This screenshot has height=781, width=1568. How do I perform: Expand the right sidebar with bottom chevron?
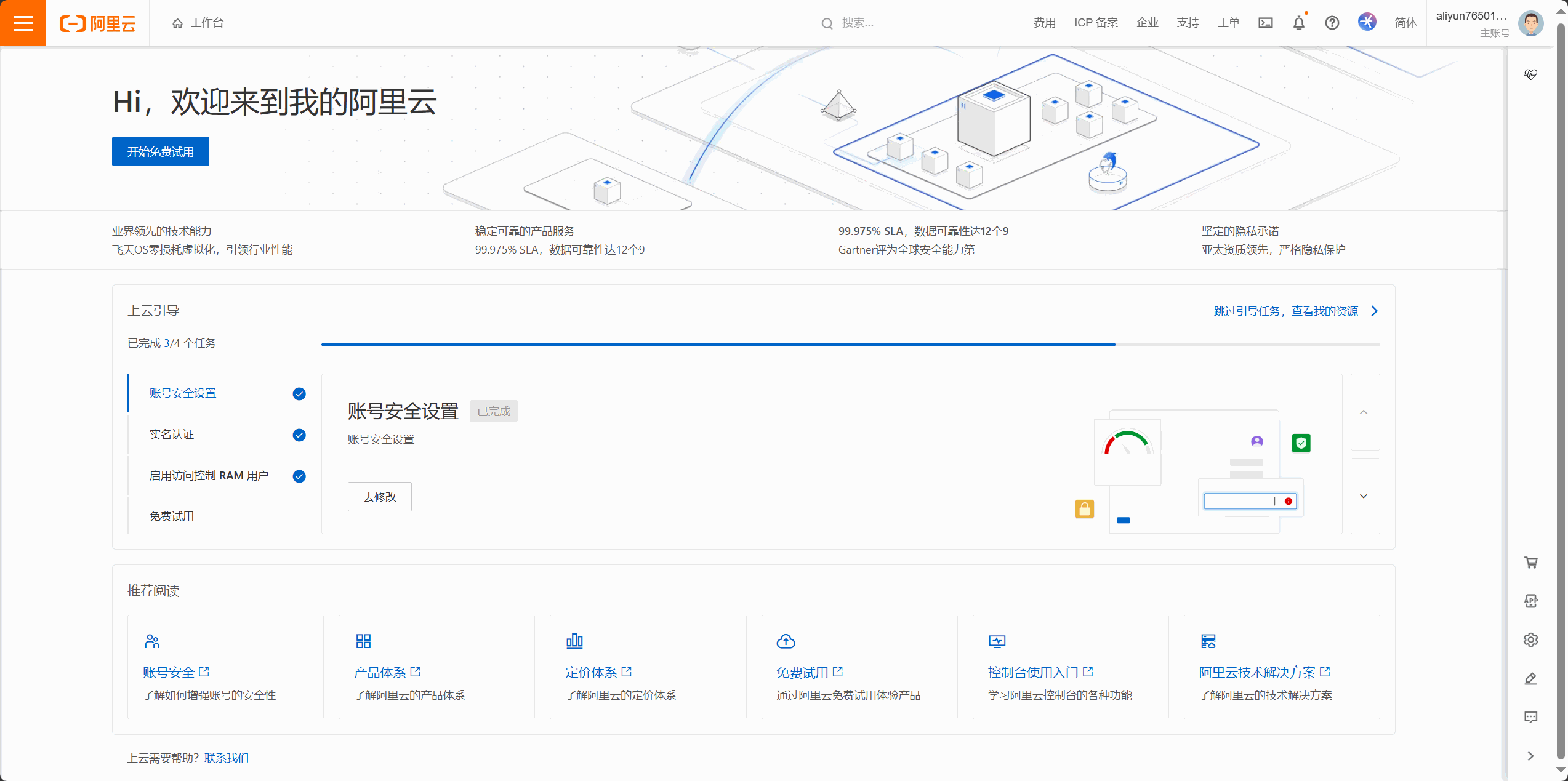1531,756
